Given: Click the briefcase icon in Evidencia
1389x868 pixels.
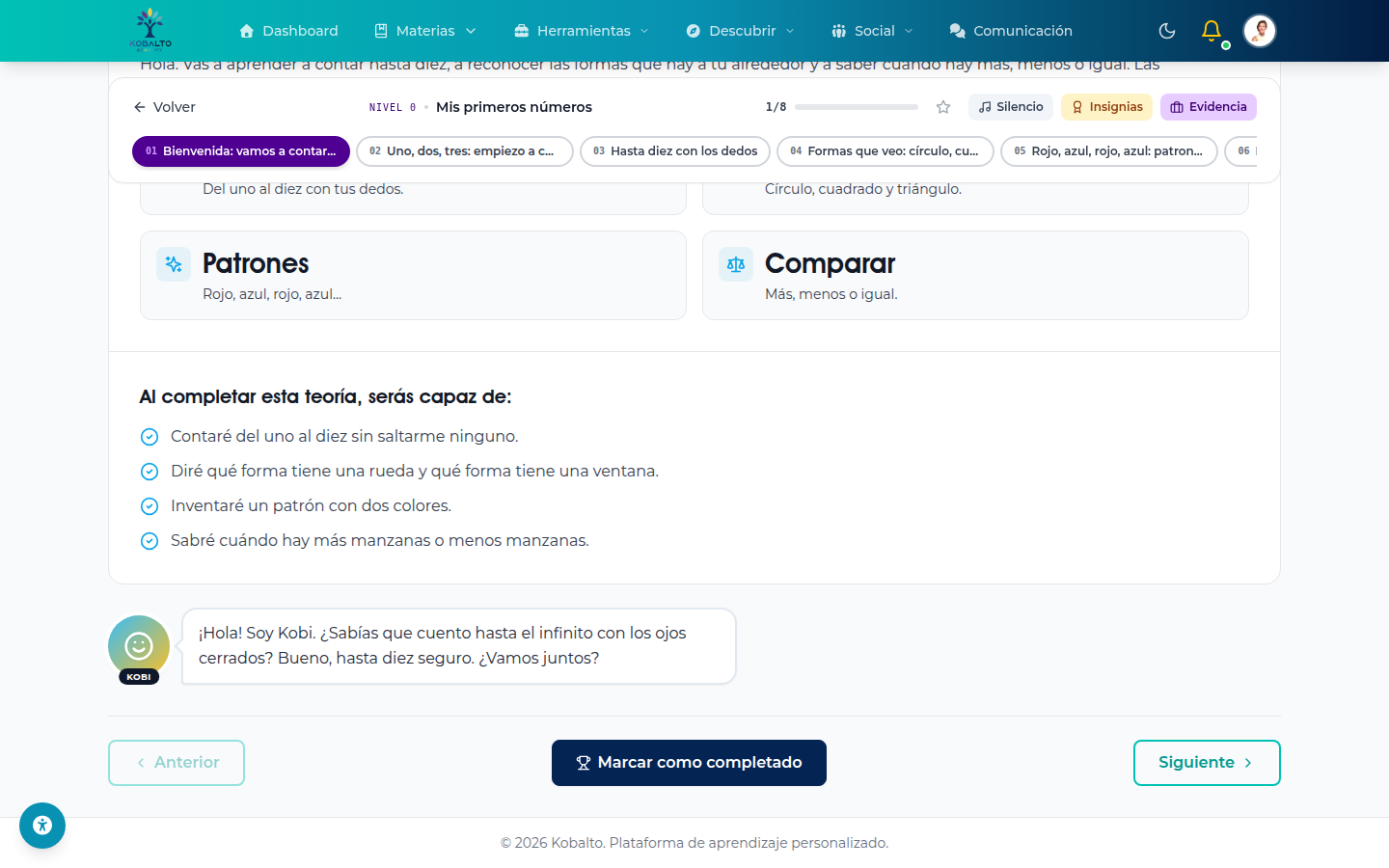Looking at the screenshot, I should [x=1177, y=107].
